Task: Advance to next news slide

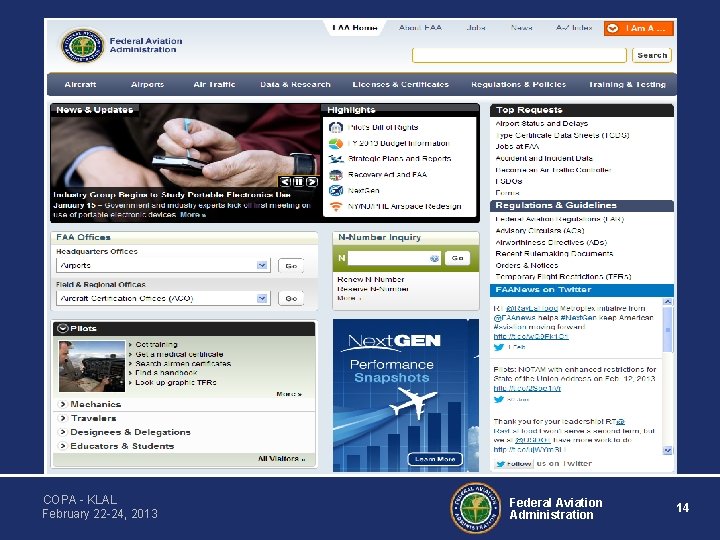Action: [312, 182]
